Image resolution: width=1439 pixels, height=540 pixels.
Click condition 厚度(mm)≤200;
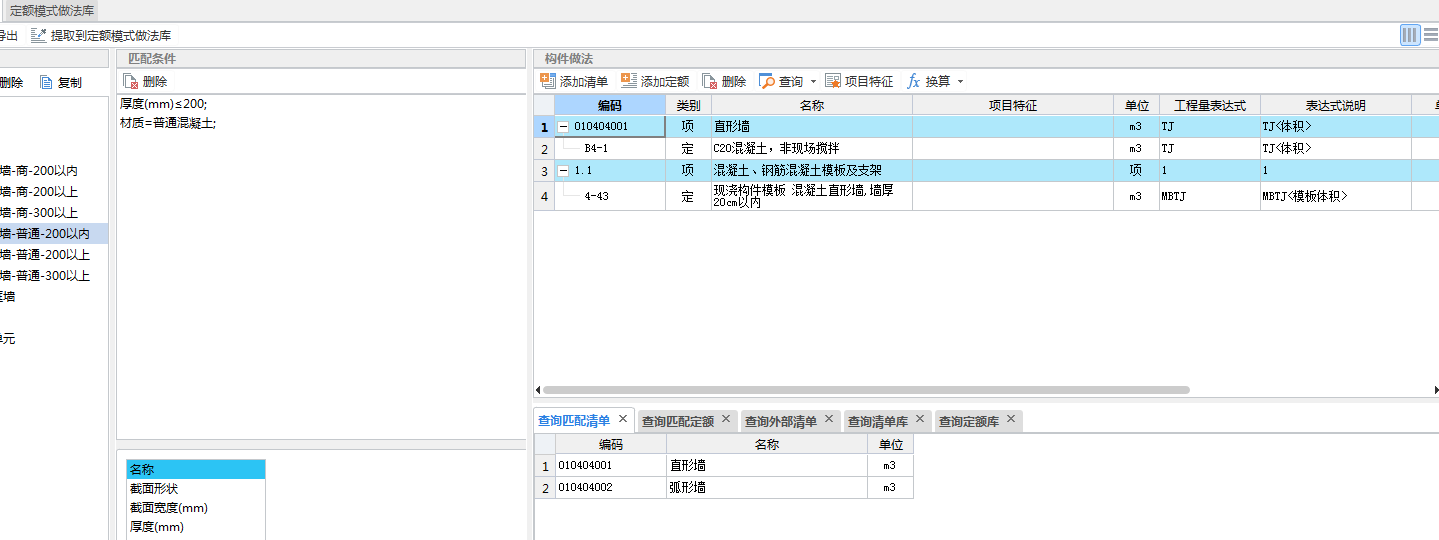coord(163,103)
